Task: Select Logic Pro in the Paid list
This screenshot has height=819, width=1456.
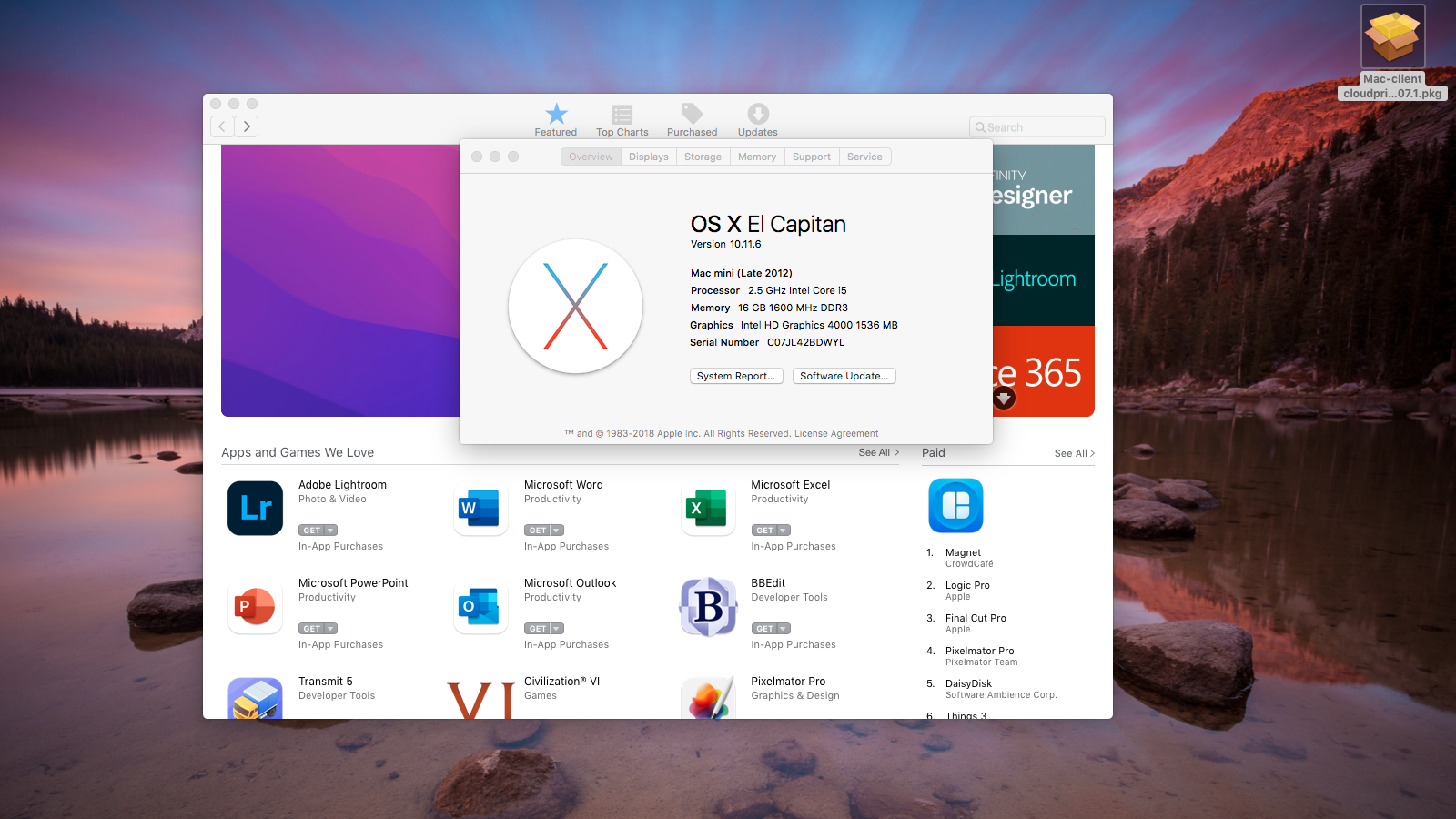Action: pyautogui.click(x=967, y=586)
